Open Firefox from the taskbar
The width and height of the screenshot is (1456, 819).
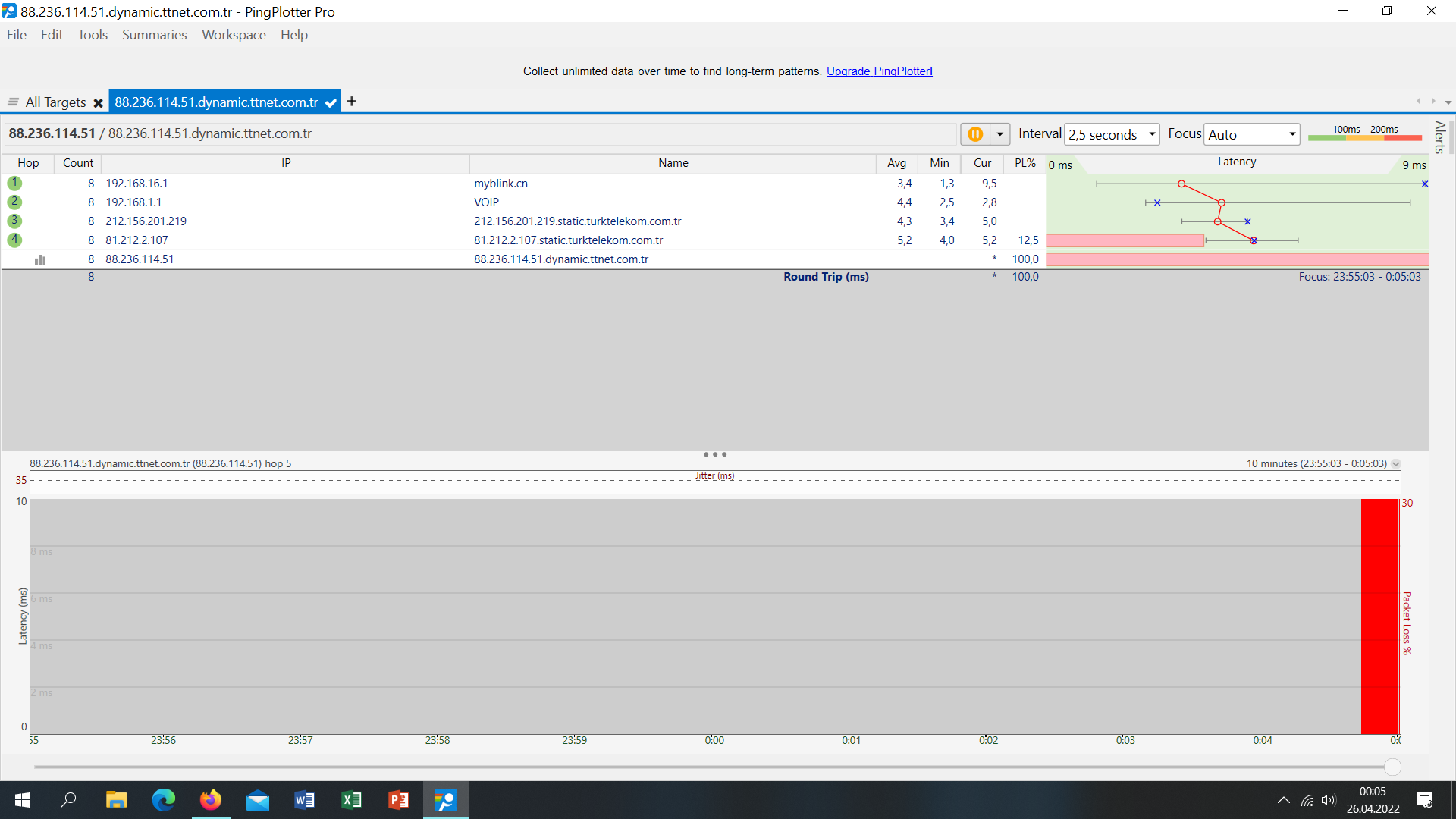[210, 800]
